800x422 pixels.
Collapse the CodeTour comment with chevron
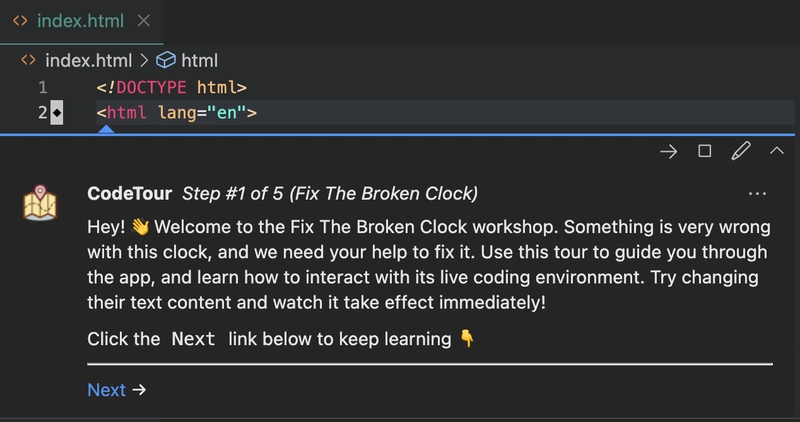coord(777,151)
